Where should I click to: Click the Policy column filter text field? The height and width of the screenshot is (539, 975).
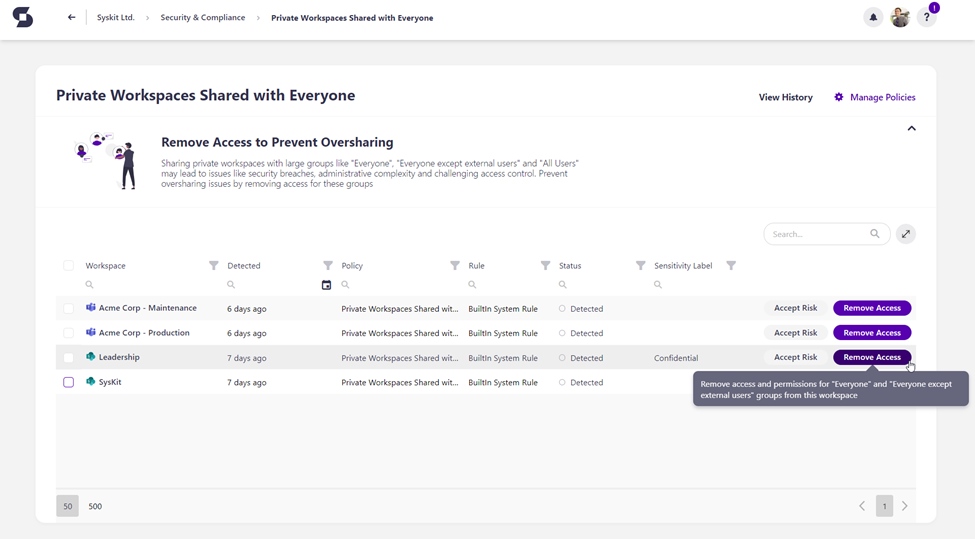402,285
